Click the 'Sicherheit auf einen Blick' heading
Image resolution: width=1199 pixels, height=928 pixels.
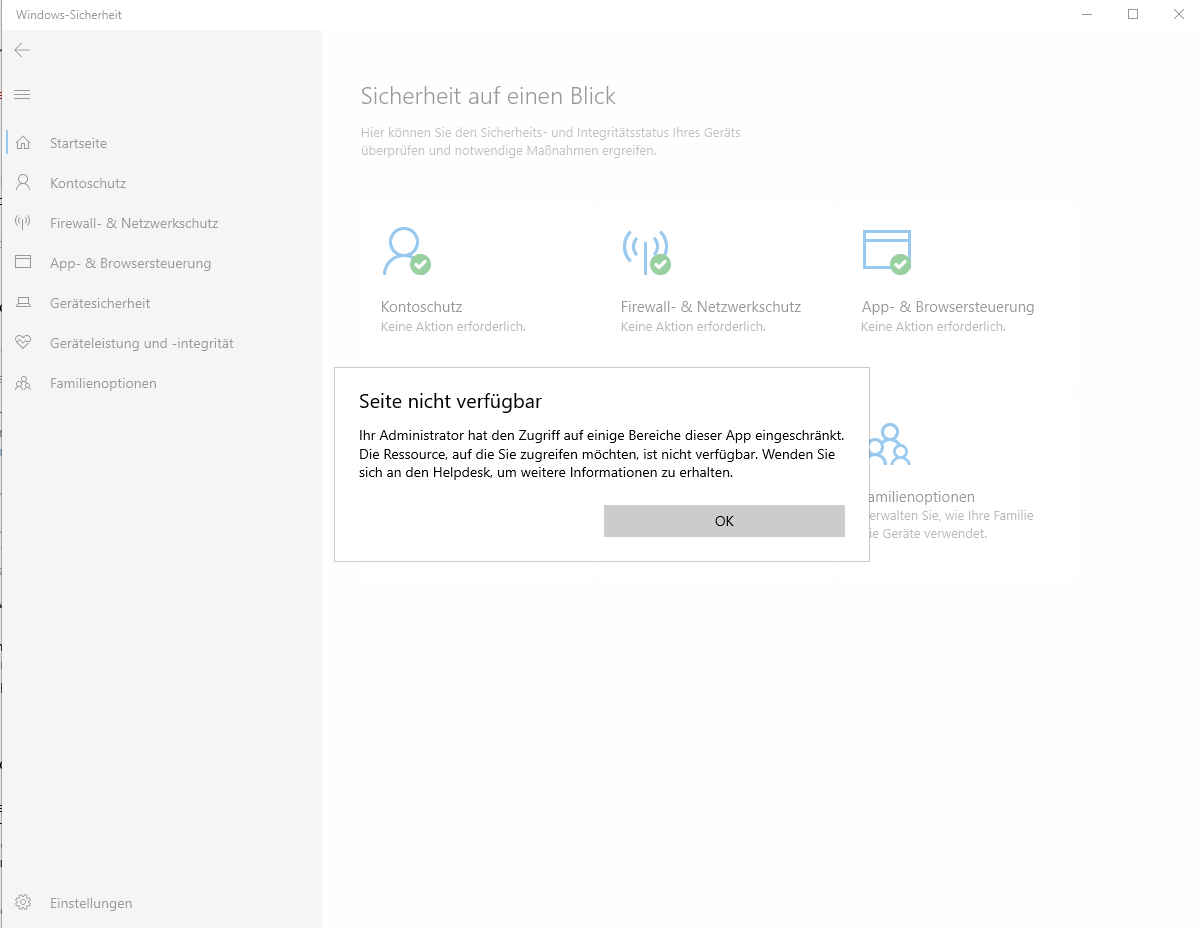tap(488, 96)
